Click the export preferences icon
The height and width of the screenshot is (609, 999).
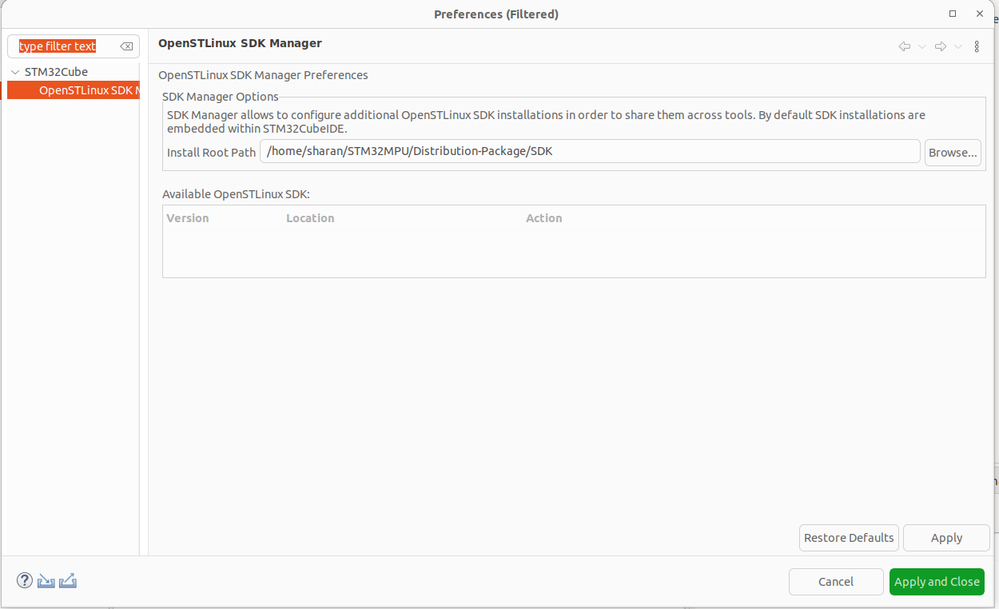[68, 581]
